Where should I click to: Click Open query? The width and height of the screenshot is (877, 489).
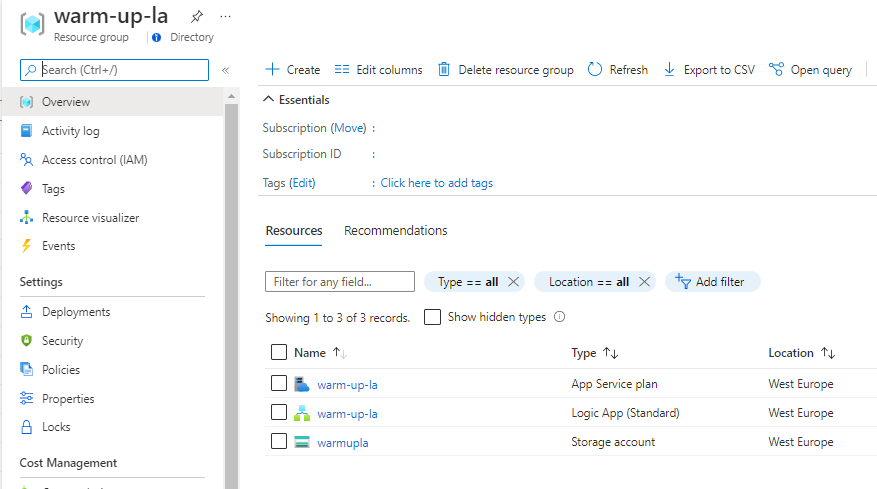(810, 70)
